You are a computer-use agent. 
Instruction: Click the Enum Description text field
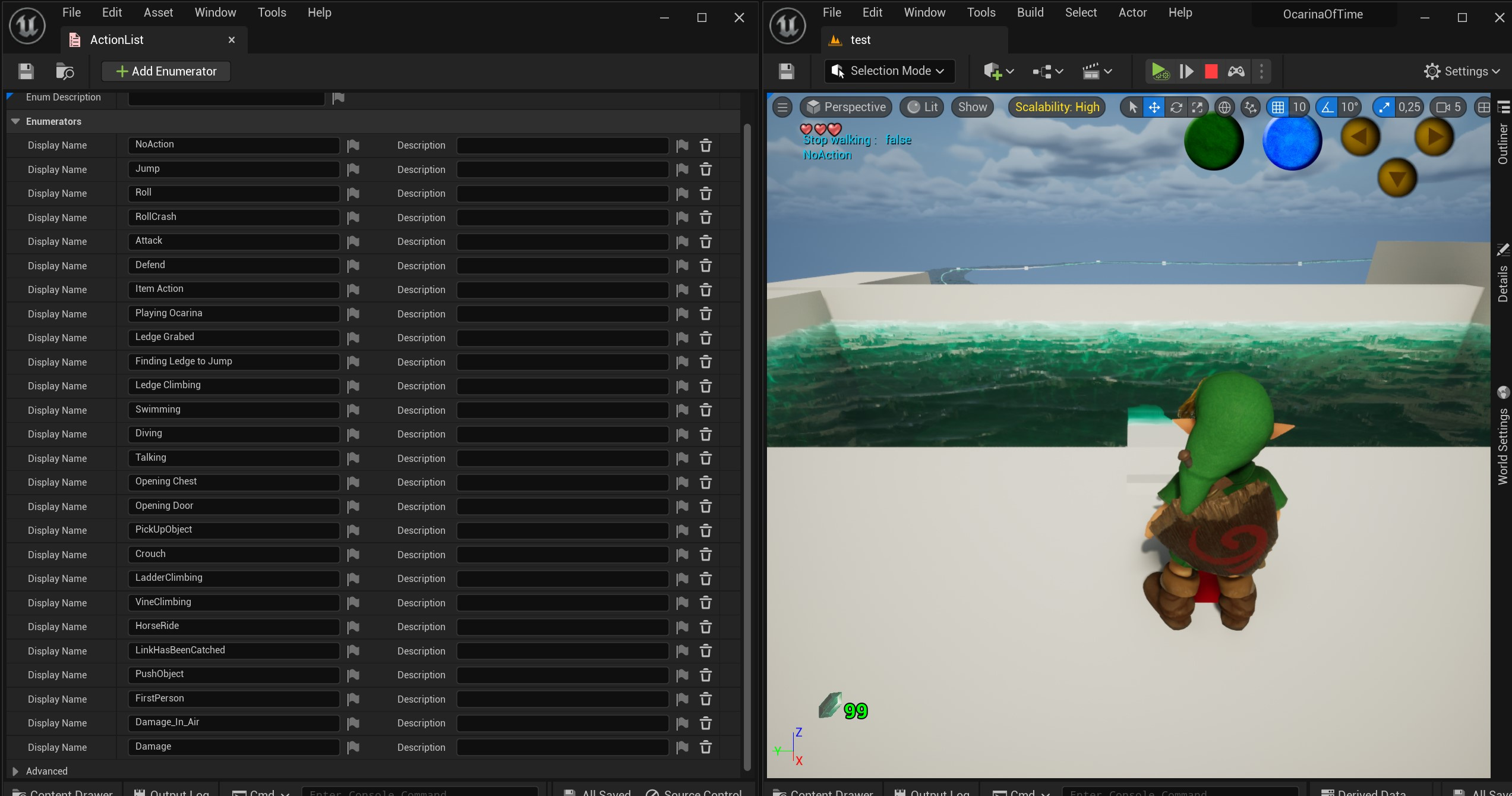(x=226, y=97)
